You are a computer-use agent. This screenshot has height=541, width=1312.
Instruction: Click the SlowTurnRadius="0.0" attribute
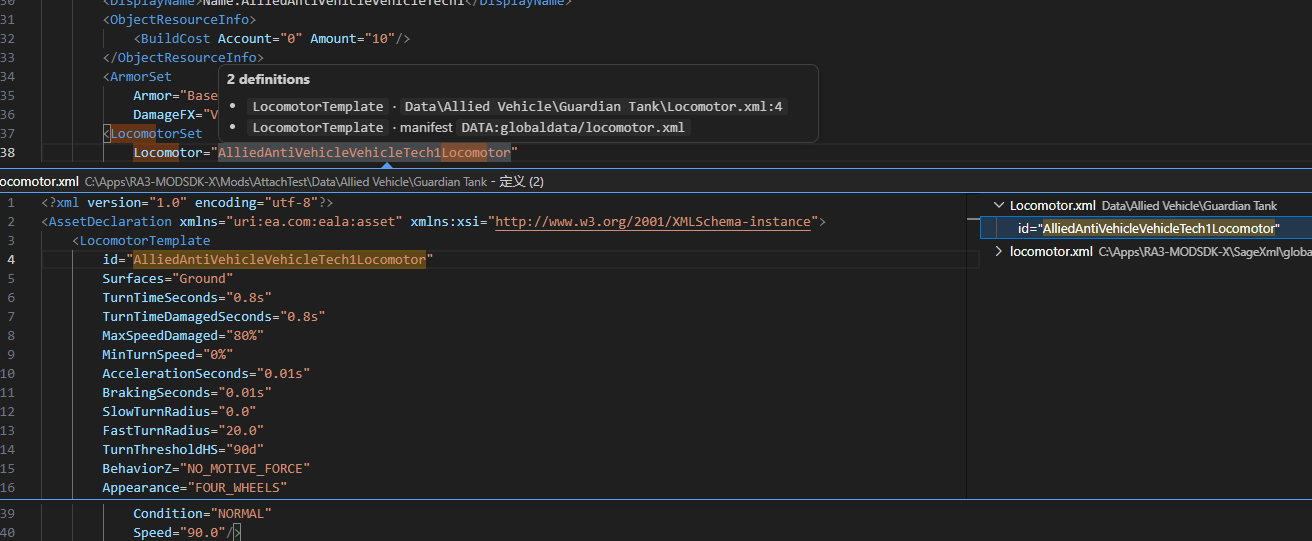coord(179,411)
